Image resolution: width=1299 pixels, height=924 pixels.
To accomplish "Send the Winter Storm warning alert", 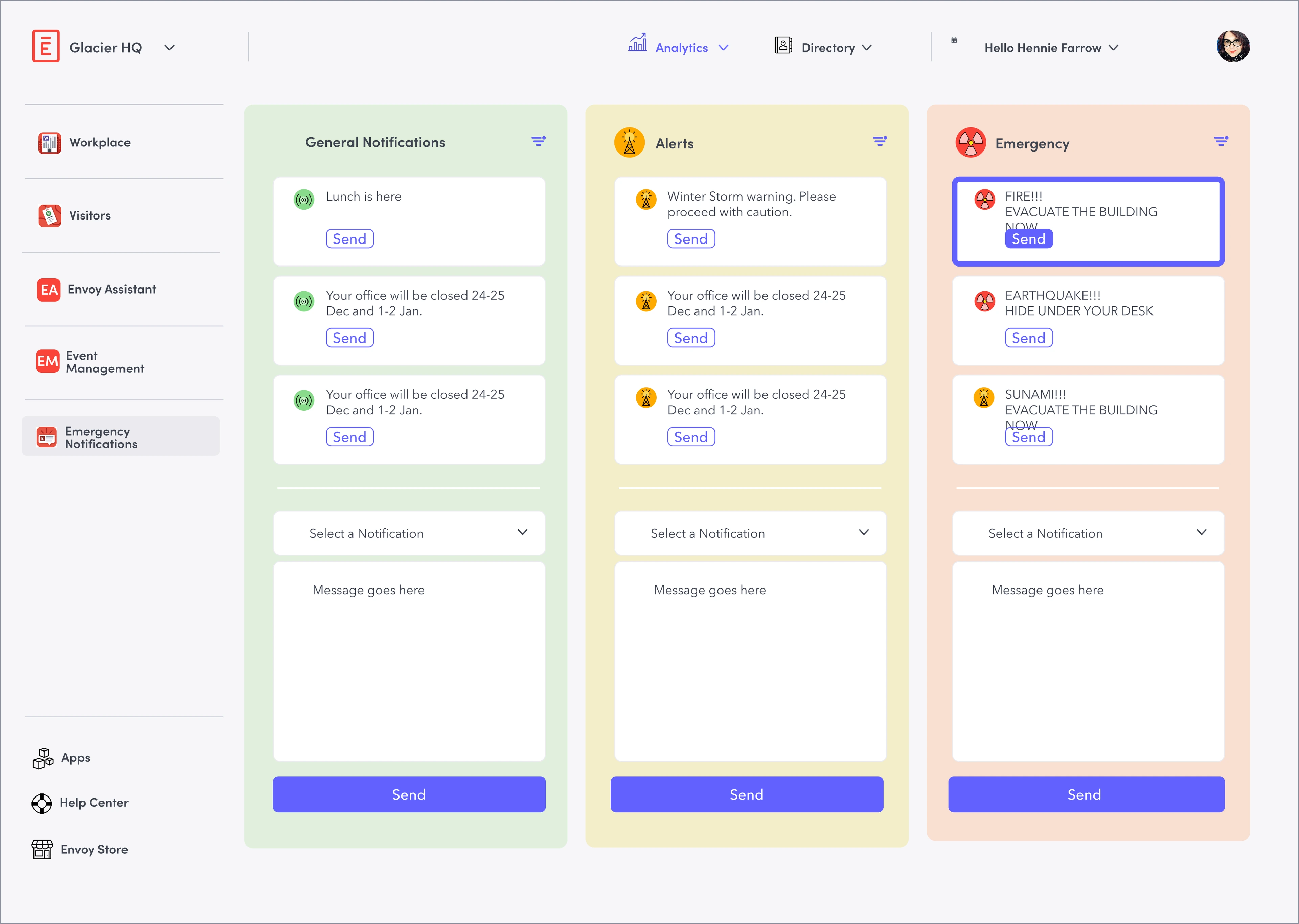I will click(691, 239).
